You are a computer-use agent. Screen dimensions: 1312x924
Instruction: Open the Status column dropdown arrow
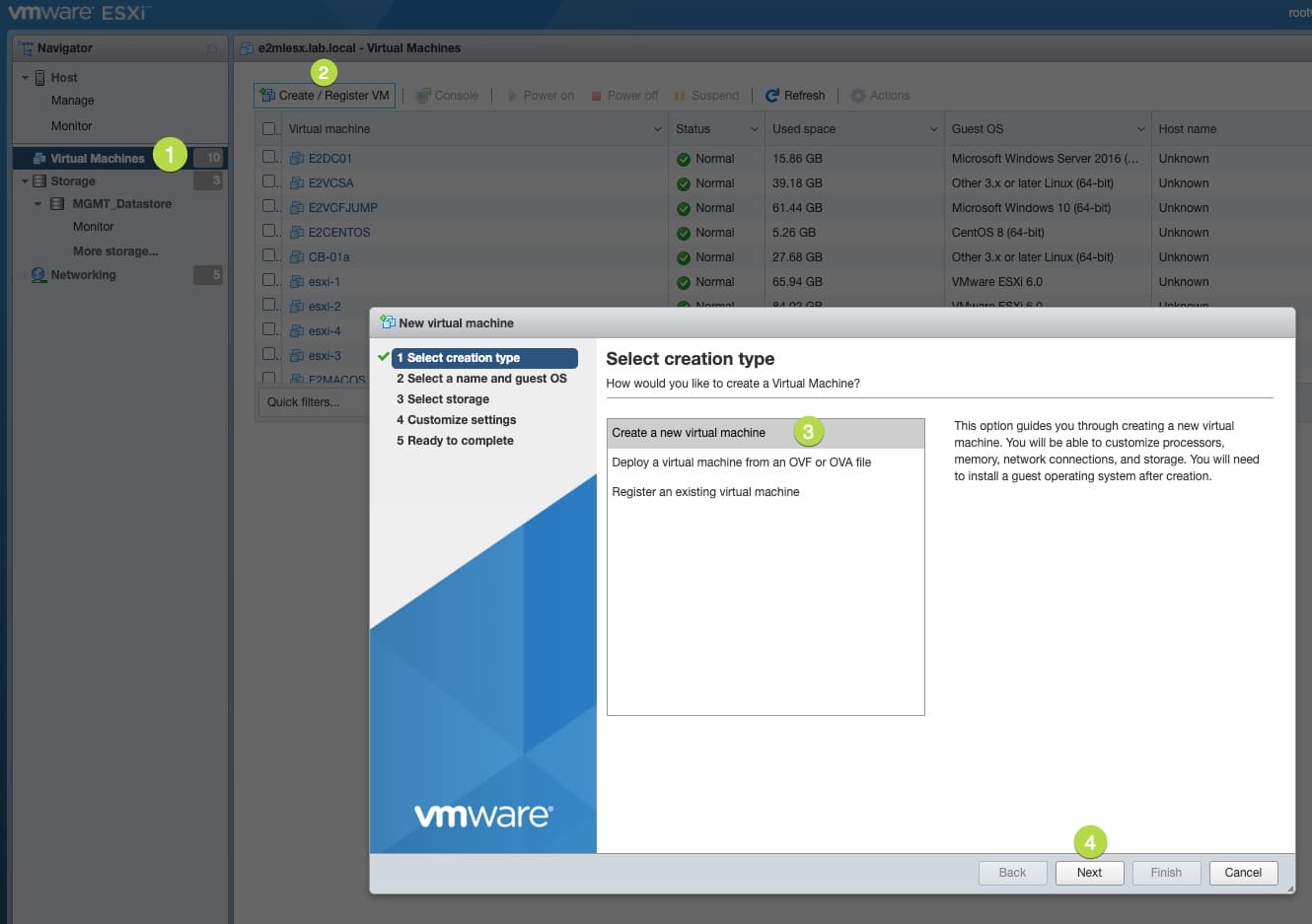755,129
